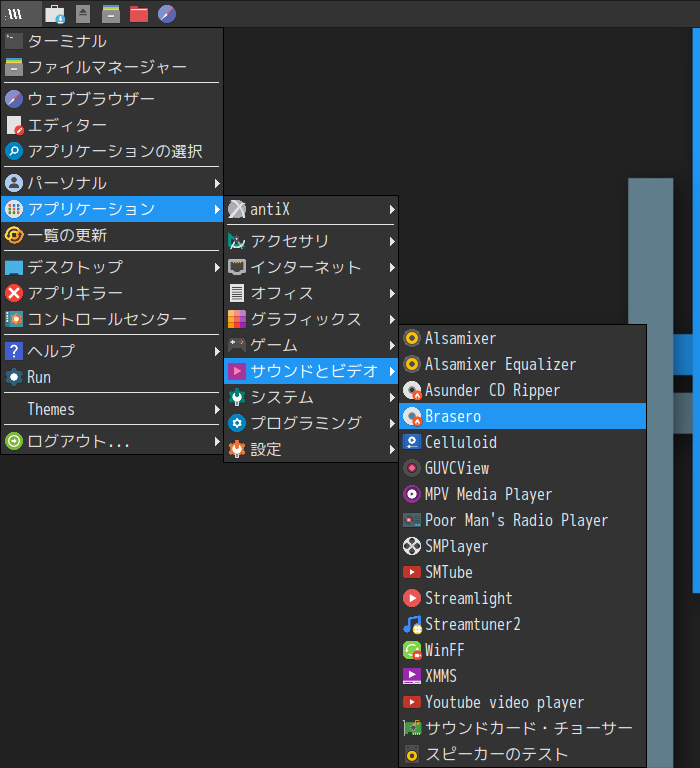The width and height of the screenshot is (700, 768).
Task: Open ファイルマネージャー menu entry
Action: click(x=112, y=67)
